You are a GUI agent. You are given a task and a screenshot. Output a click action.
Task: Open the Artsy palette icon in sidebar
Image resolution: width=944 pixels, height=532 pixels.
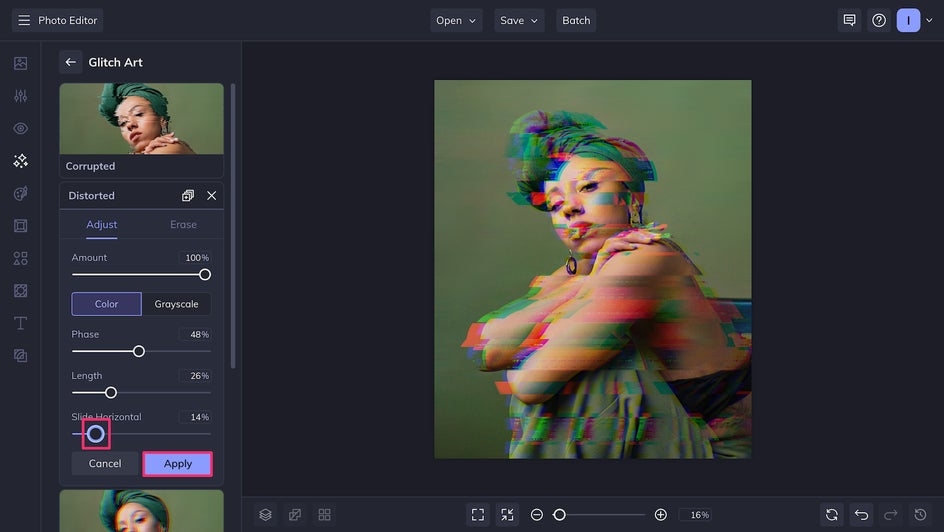coord(20,193)
